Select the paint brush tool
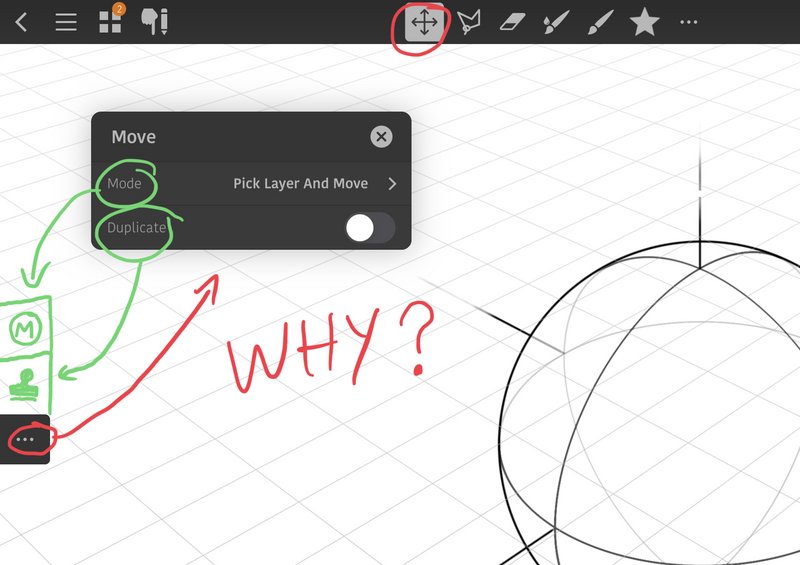The image size is (800, 565). click(556, 22)
